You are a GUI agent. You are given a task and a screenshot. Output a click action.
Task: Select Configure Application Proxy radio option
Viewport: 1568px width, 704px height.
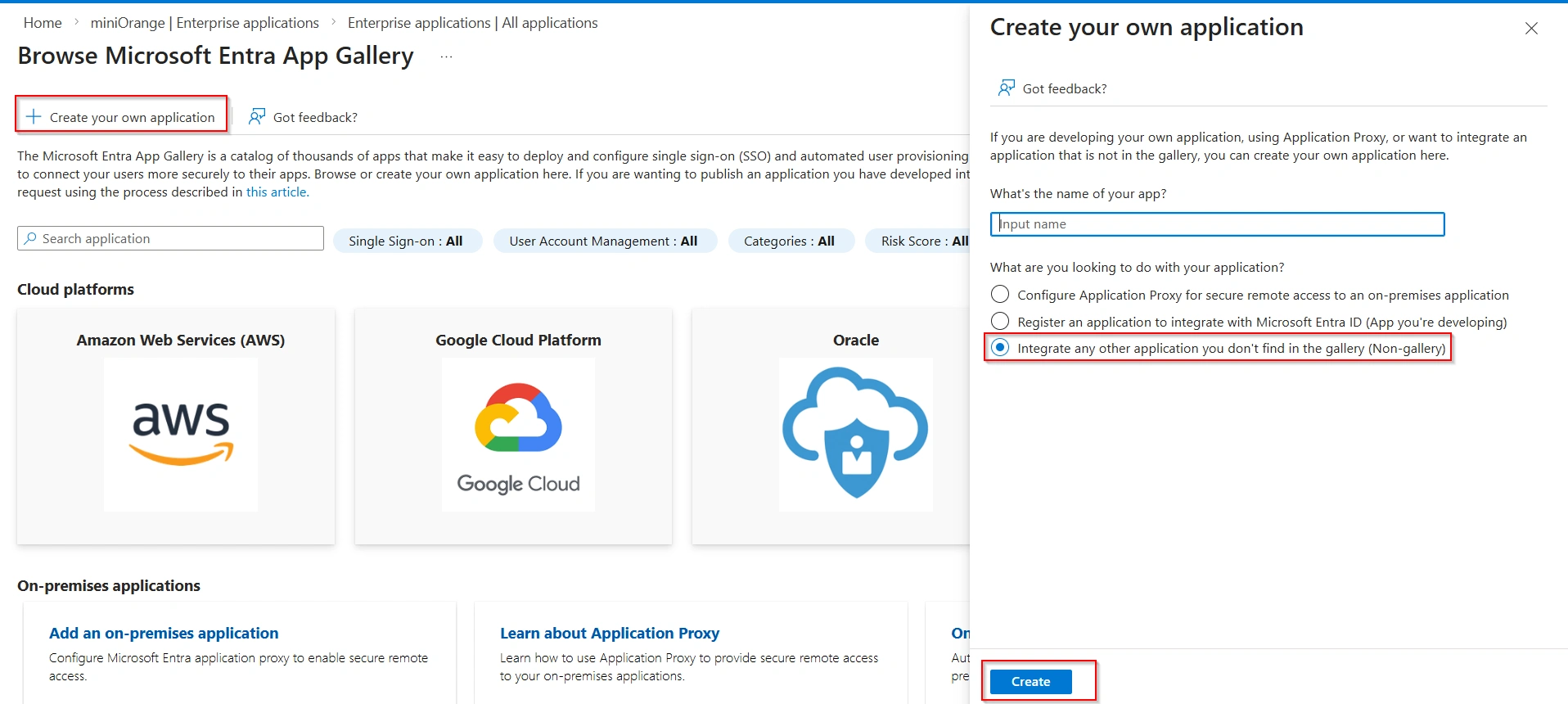(1000, 294)
